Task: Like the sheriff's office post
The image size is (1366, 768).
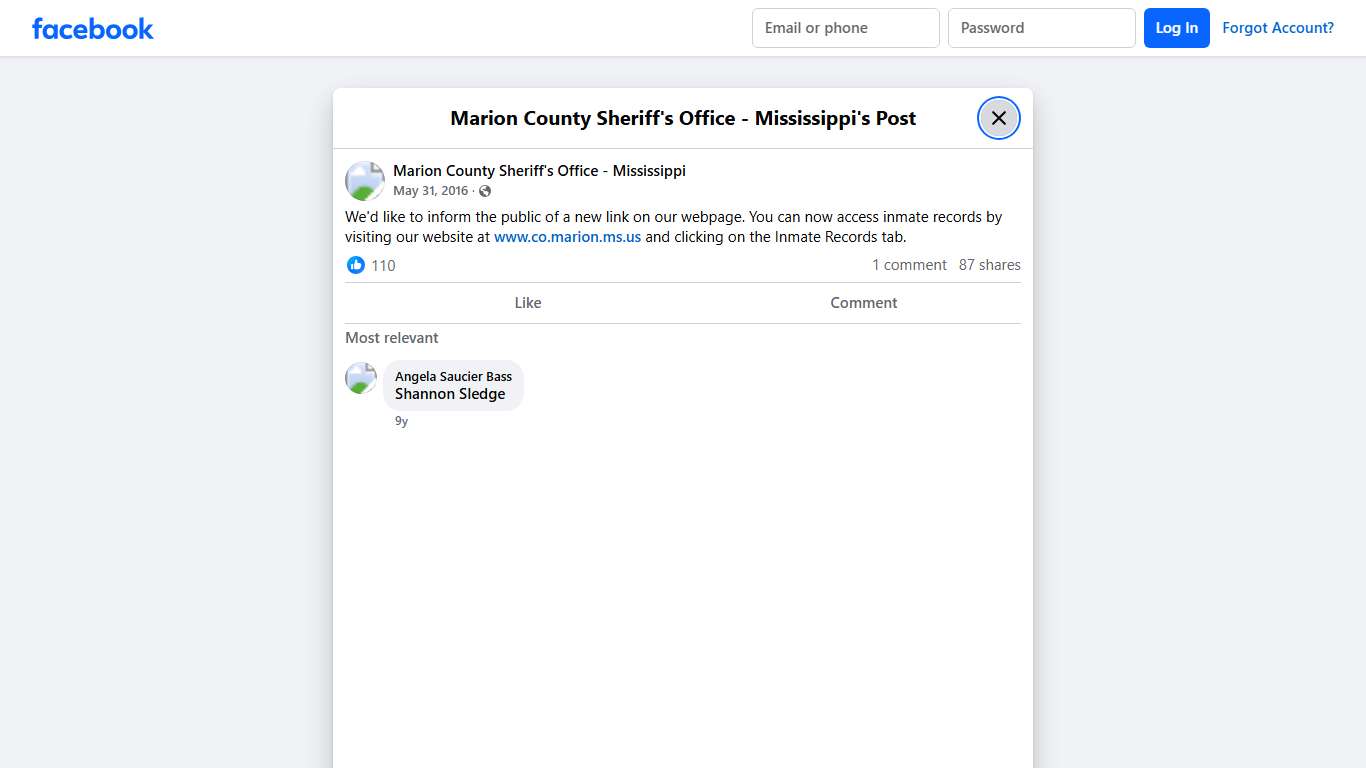Action: point(527,303)
